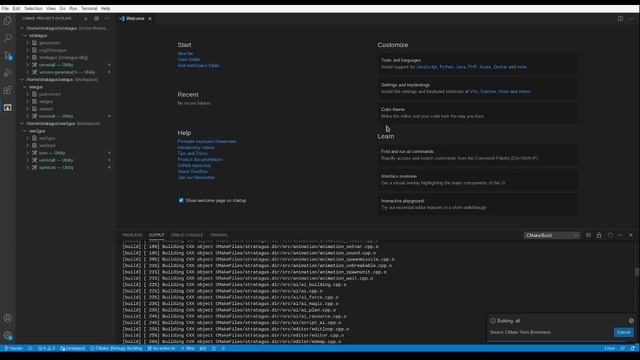Collapse the first workspace folder in outline

[x=22, y=28]
